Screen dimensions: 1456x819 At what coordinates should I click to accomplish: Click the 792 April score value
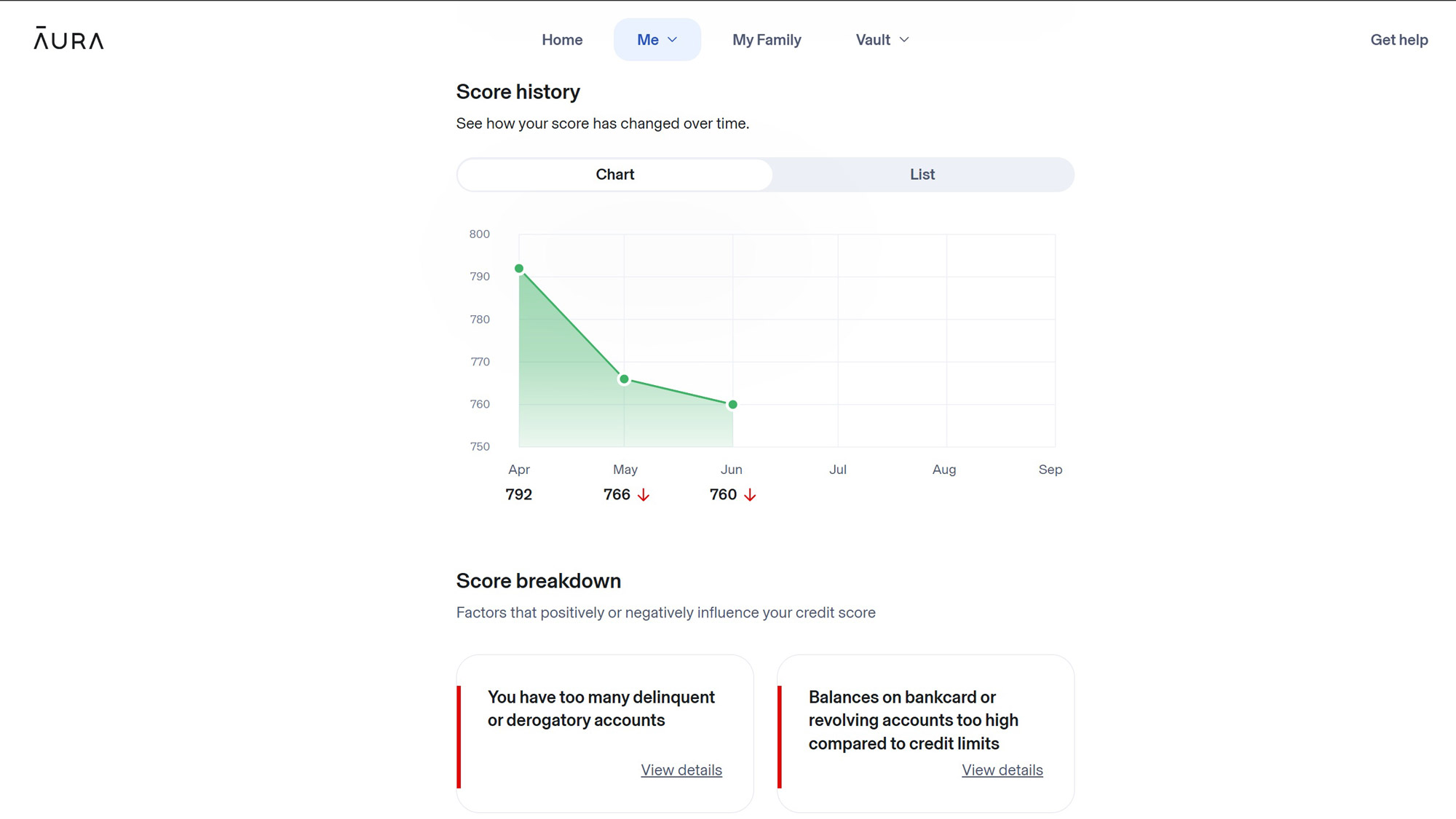[518, 495]
